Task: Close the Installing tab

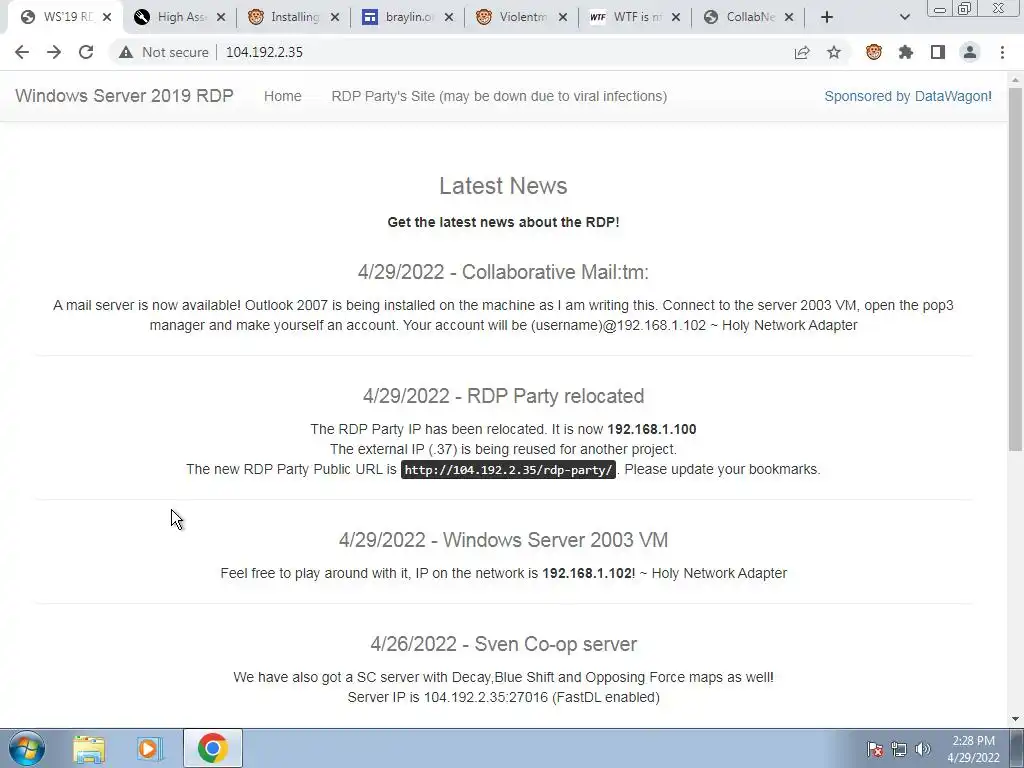Action: pos(335,17)
